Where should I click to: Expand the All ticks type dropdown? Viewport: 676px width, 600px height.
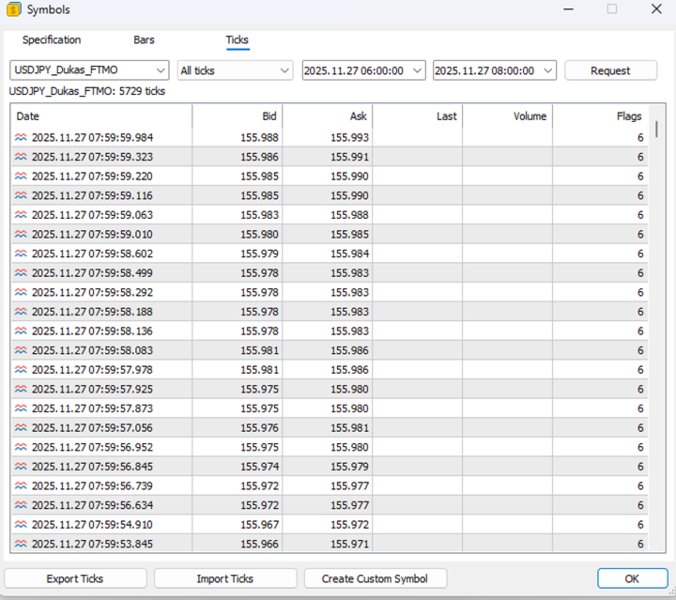[x=235, y=70]
